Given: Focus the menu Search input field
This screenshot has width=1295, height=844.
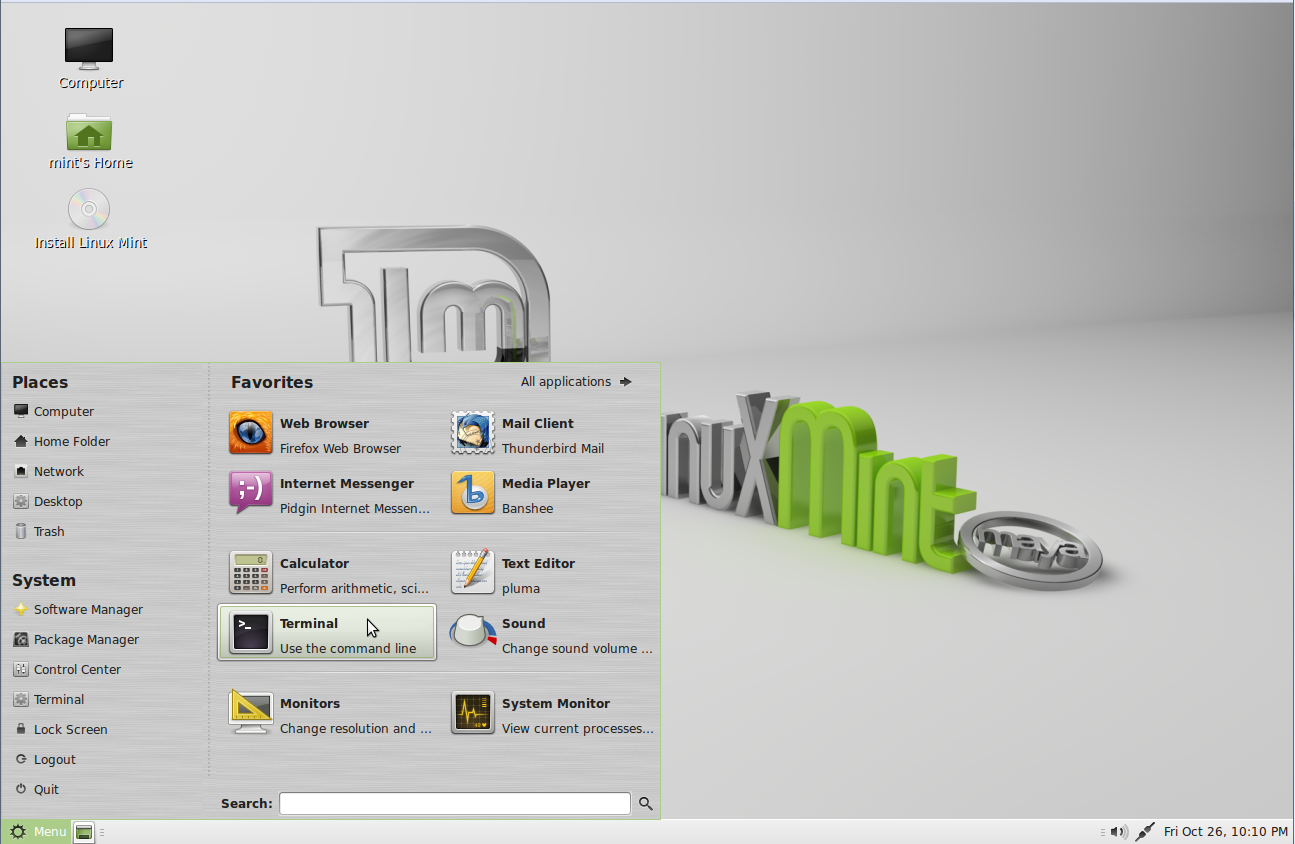Looking at the screenshot, I should click(x=455, y=803).
